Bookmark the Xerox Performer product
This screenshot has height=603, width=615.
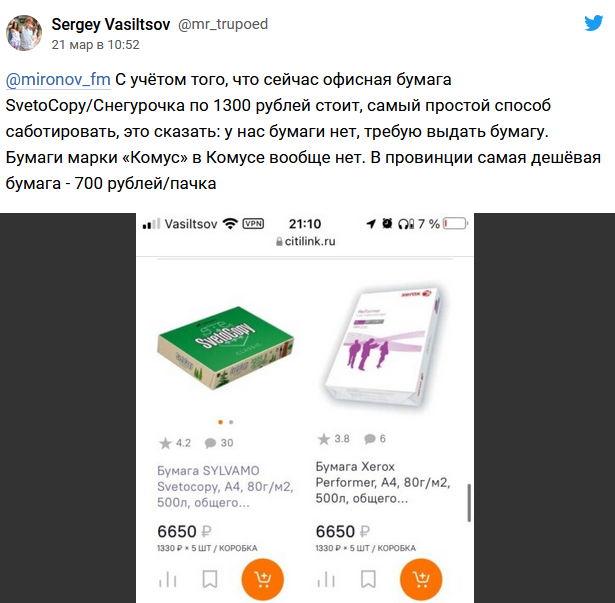click(368, 579)
